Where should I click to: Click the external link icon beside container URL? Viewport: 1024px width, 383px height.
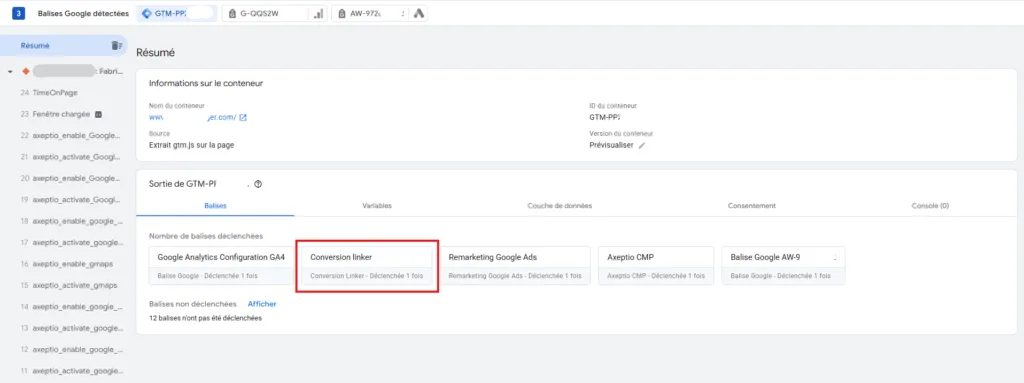[243, 118]
